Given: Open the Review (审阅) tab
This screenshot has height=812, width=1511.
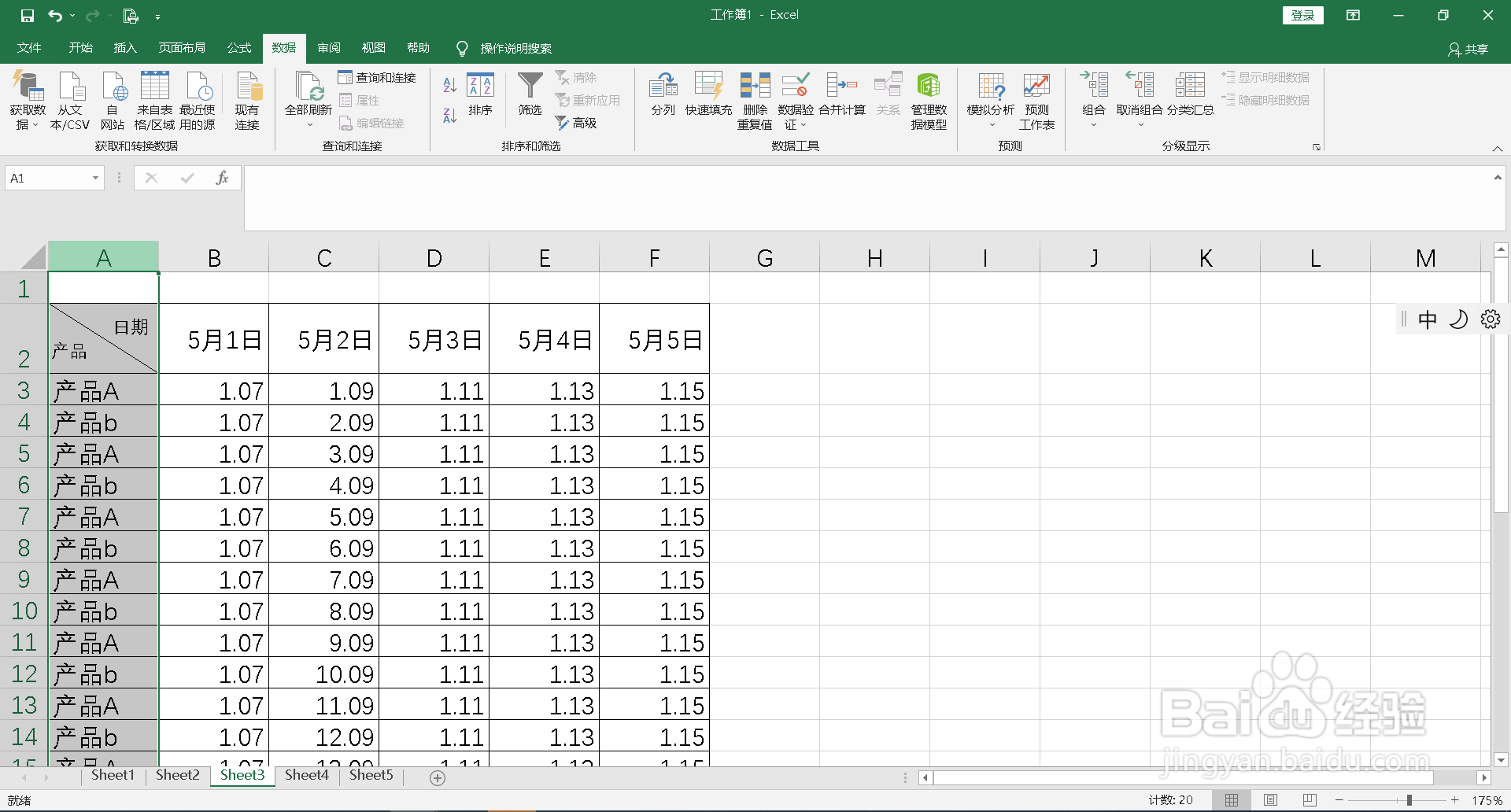Looking at the screenshot, I should coord(329,48).
